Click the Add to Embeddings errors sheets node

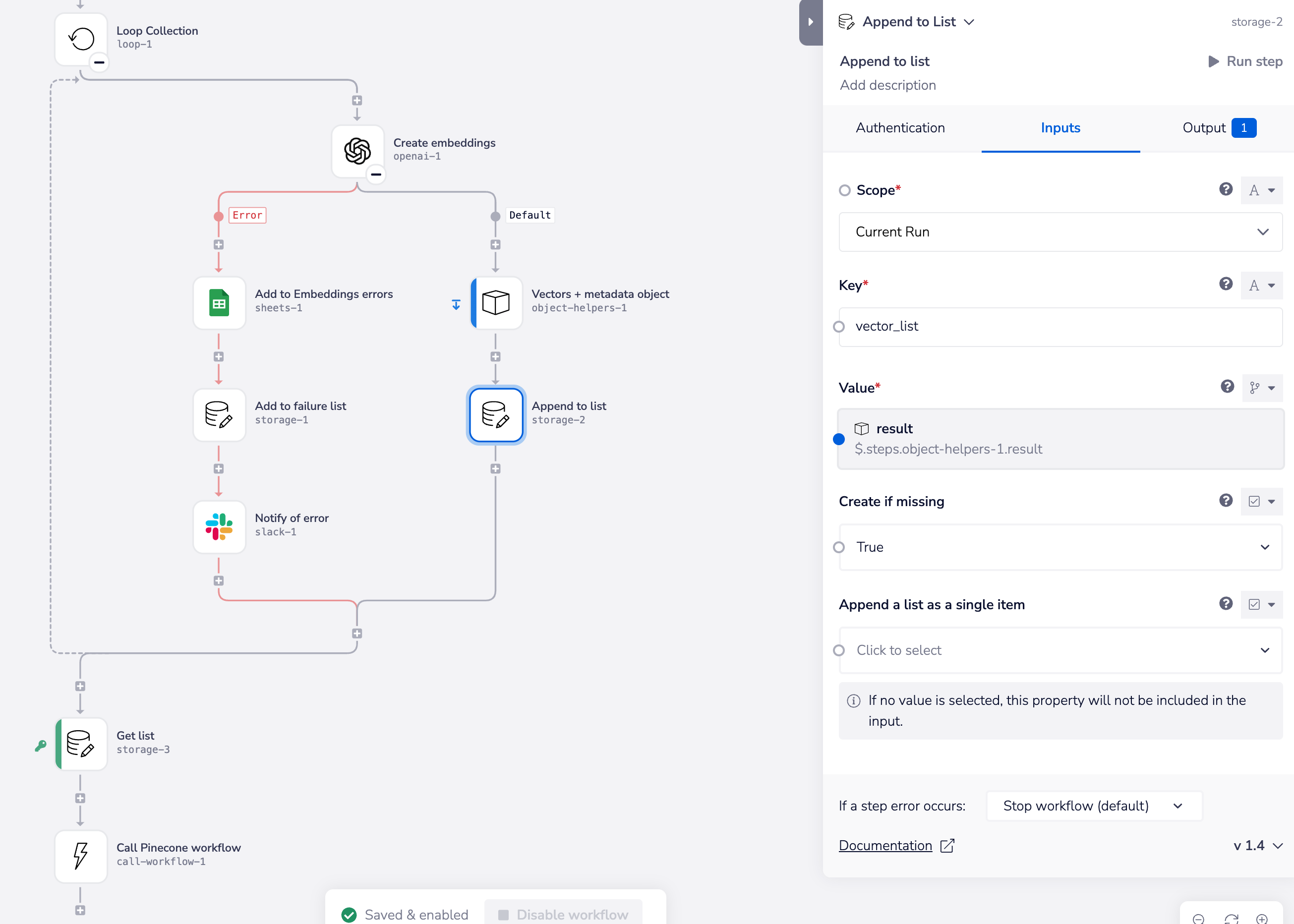coord(219,303)
